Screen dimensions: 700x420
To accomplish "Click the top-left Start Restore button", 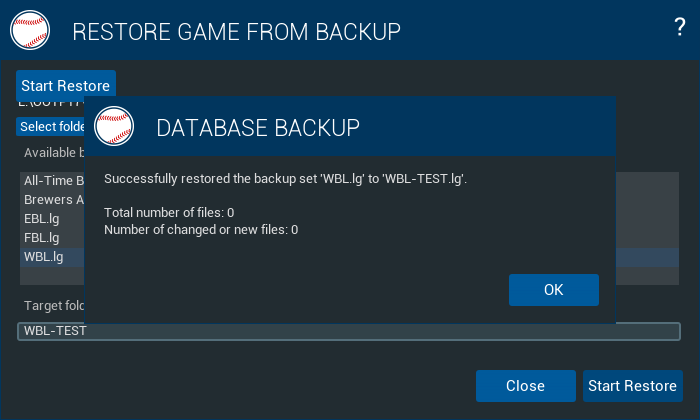I will (x=66, y=85).
